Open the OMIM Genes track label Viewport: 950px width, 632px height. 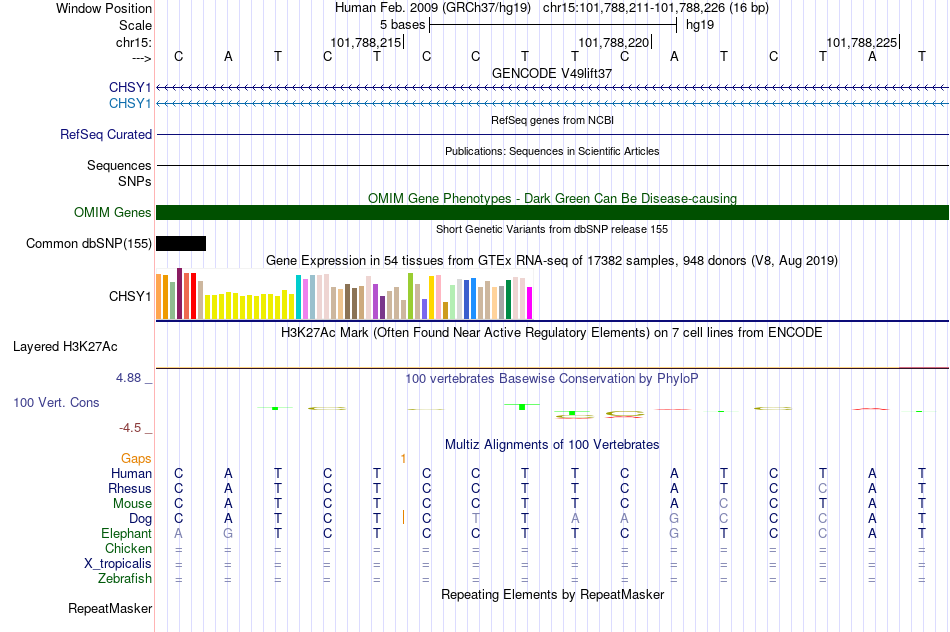(x=113, y=213)
